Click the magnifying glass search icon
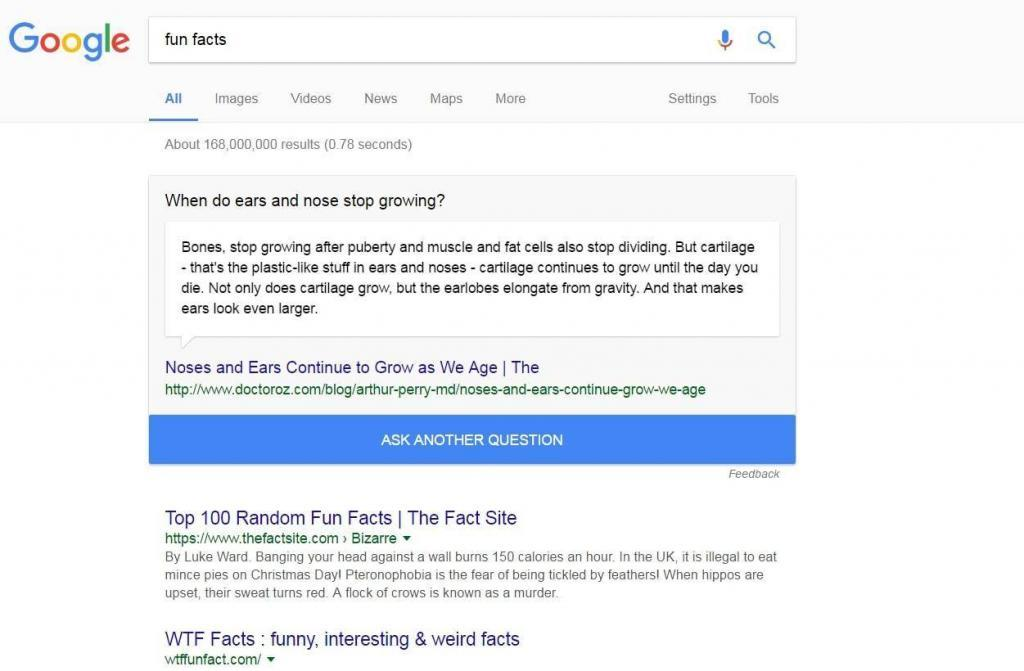Viewport: 1024px width, 671px height. [x=766, y=40]
